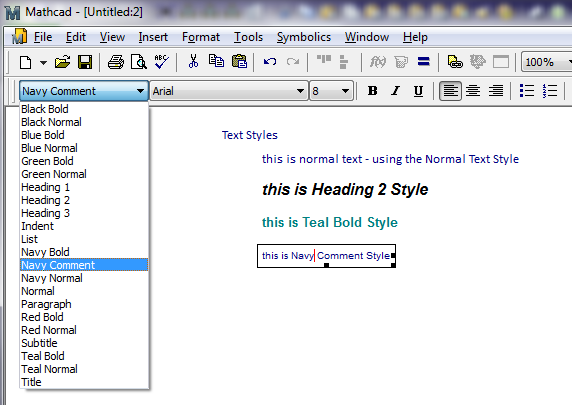Choose Green Normal style from list

[x=84, y=174]
